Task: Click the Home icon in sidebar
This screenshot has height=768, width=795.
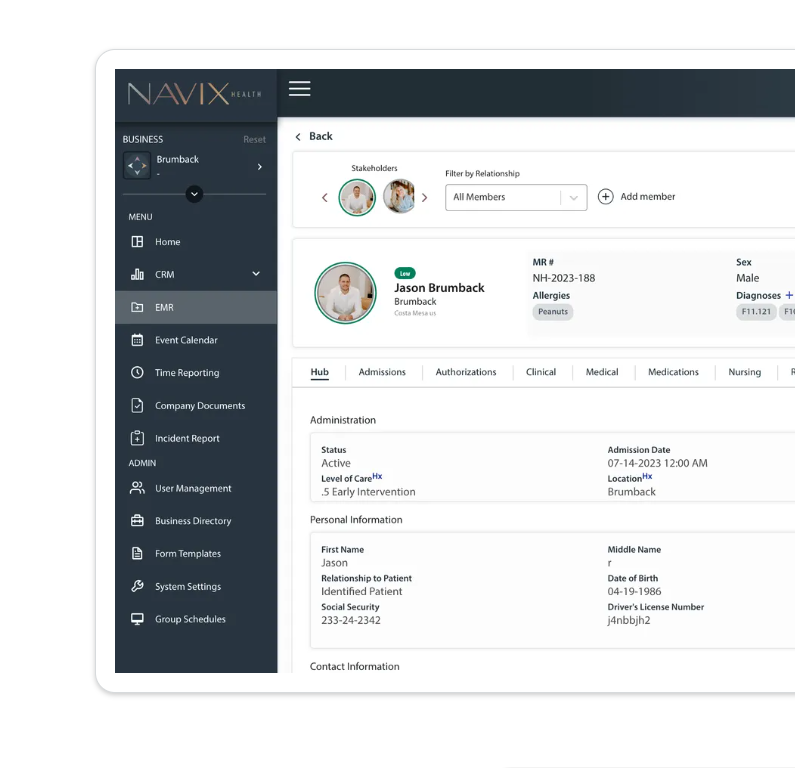Action: (x=138, y=242)
